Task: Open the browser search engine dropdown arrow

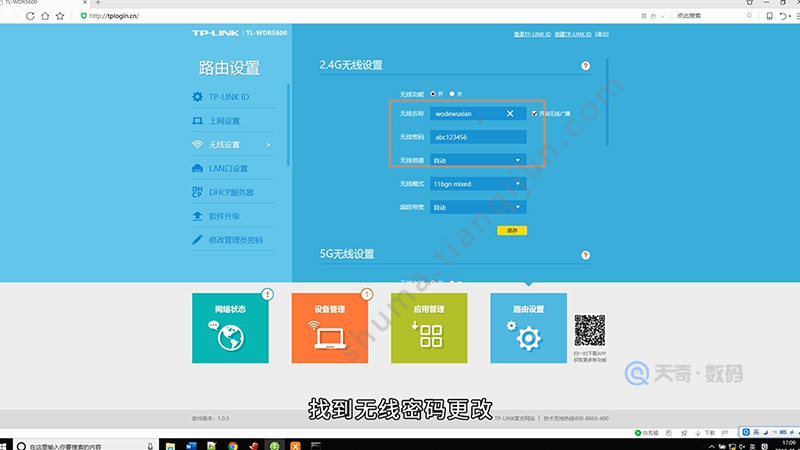Action: 662,16
